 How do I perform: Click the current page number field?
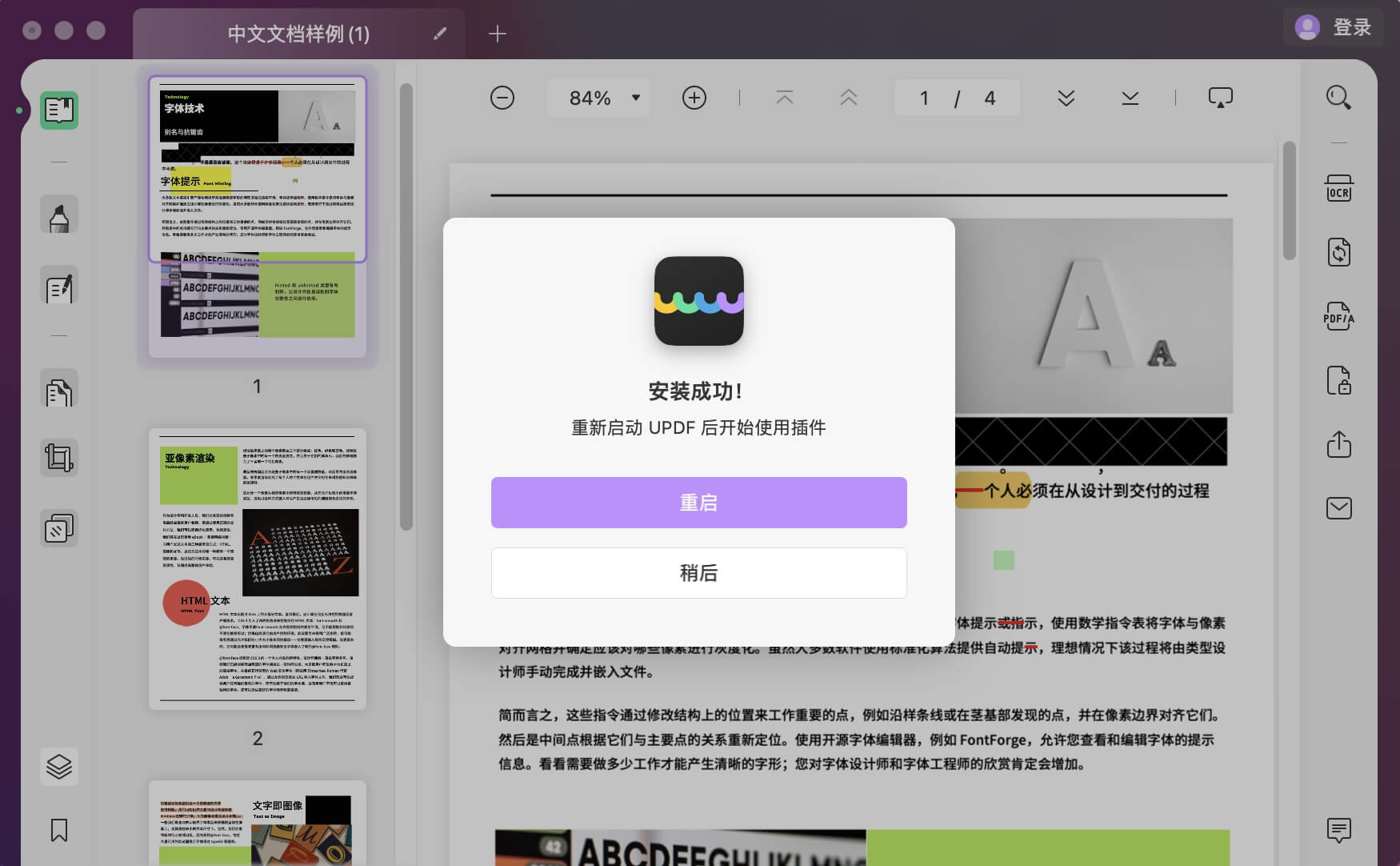coord(924,98)
